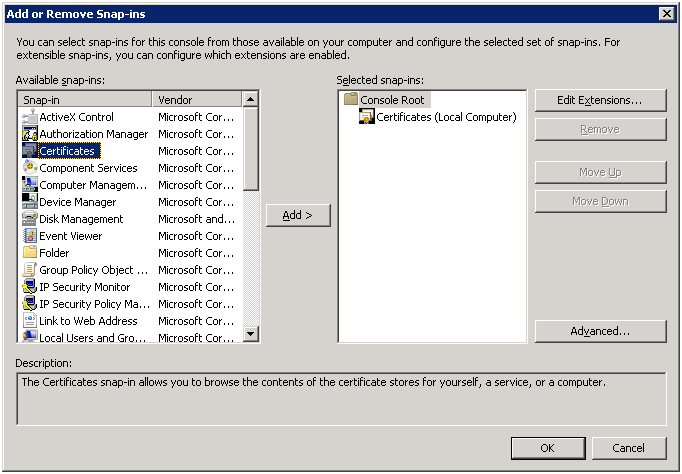Open the Advanced options
This screenshot has width=682, height=474.
click(x=600, y=331)
